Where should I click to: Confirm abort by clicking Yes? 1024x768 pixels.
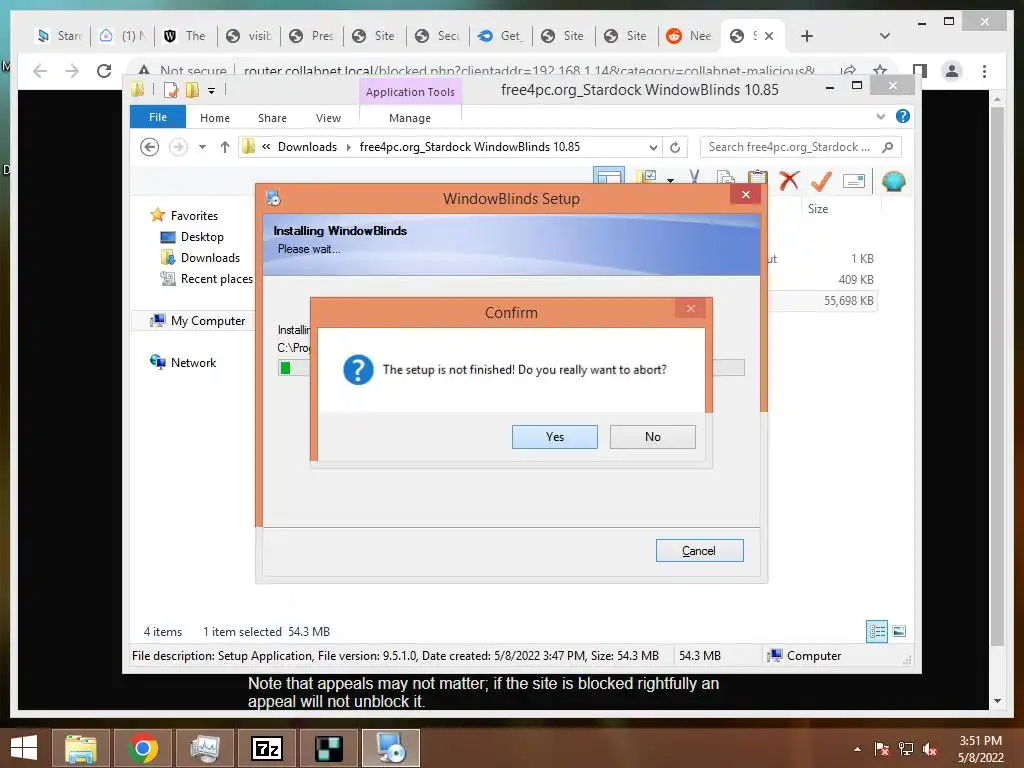pyautogui.click(x=554, y=437)
